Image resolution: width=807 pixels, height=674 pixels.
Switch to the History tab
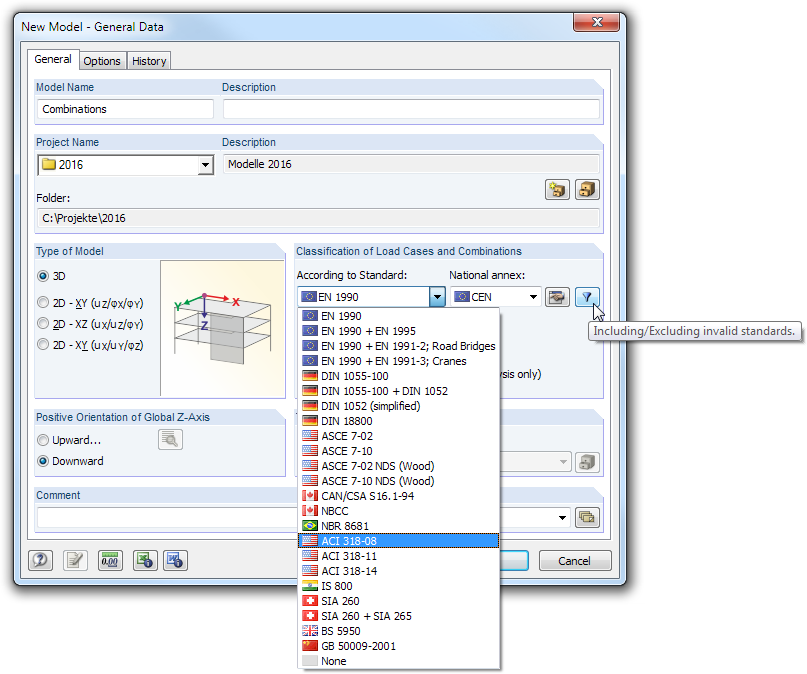(148, 60)
